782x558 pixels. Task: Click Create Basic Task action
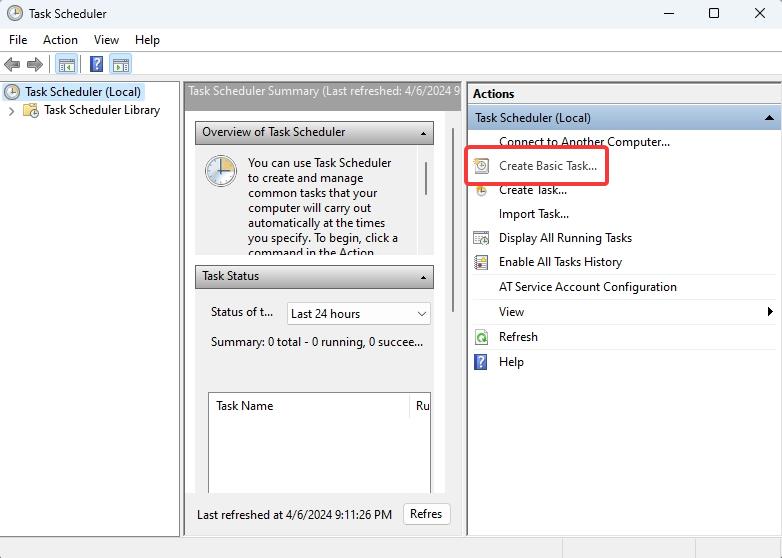point(548,166)
